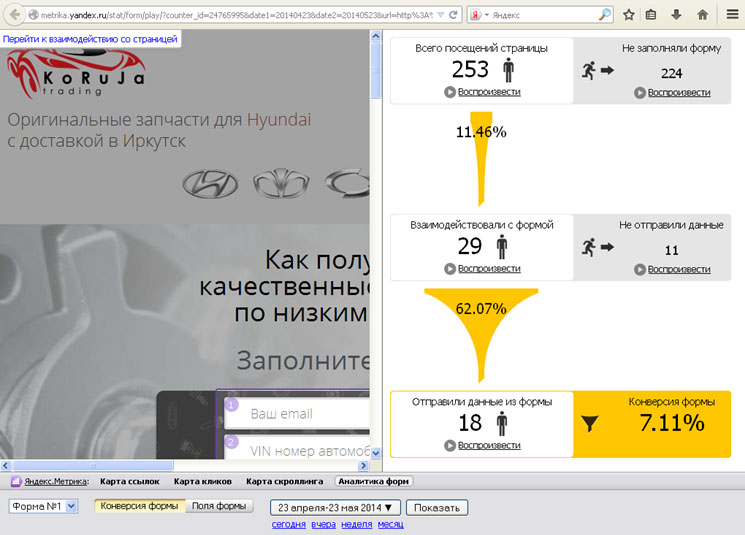The height and width of the screenshot is (535, 745).
Task: Click the search magnifier icon
Action: 605,15
